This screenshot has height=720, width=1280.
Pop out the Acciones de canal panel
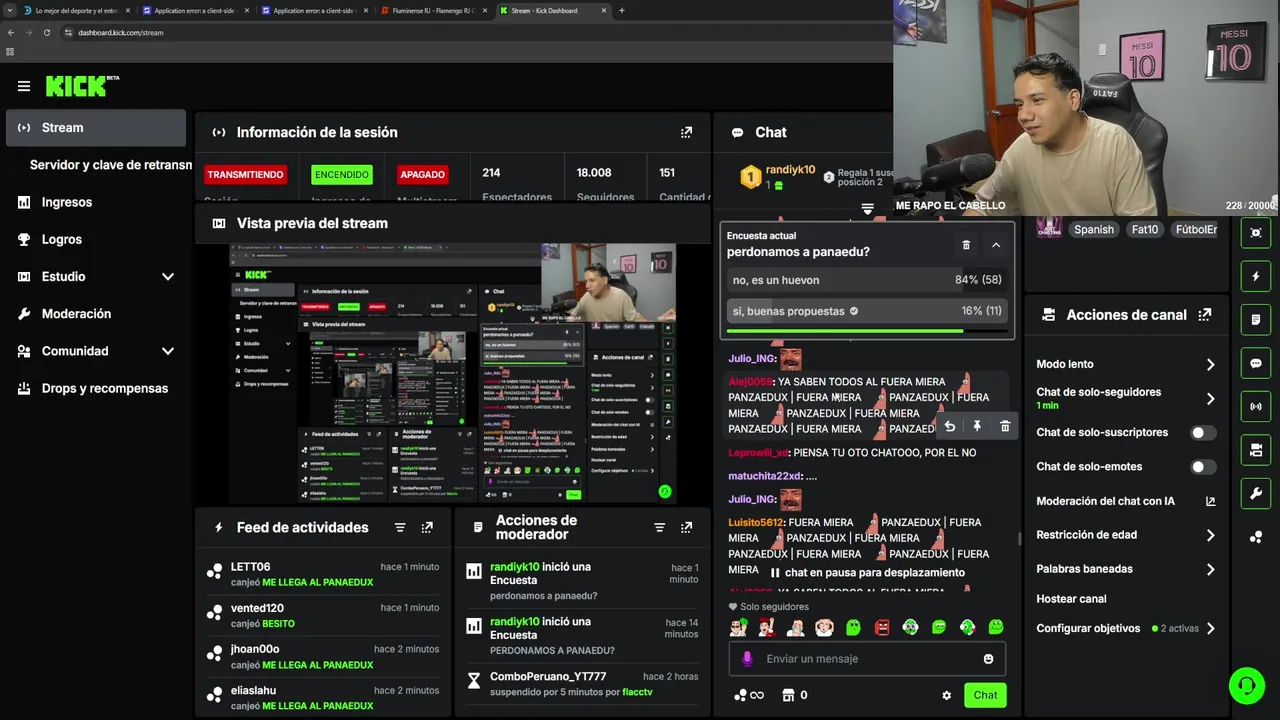click(x=1205, y=314)
